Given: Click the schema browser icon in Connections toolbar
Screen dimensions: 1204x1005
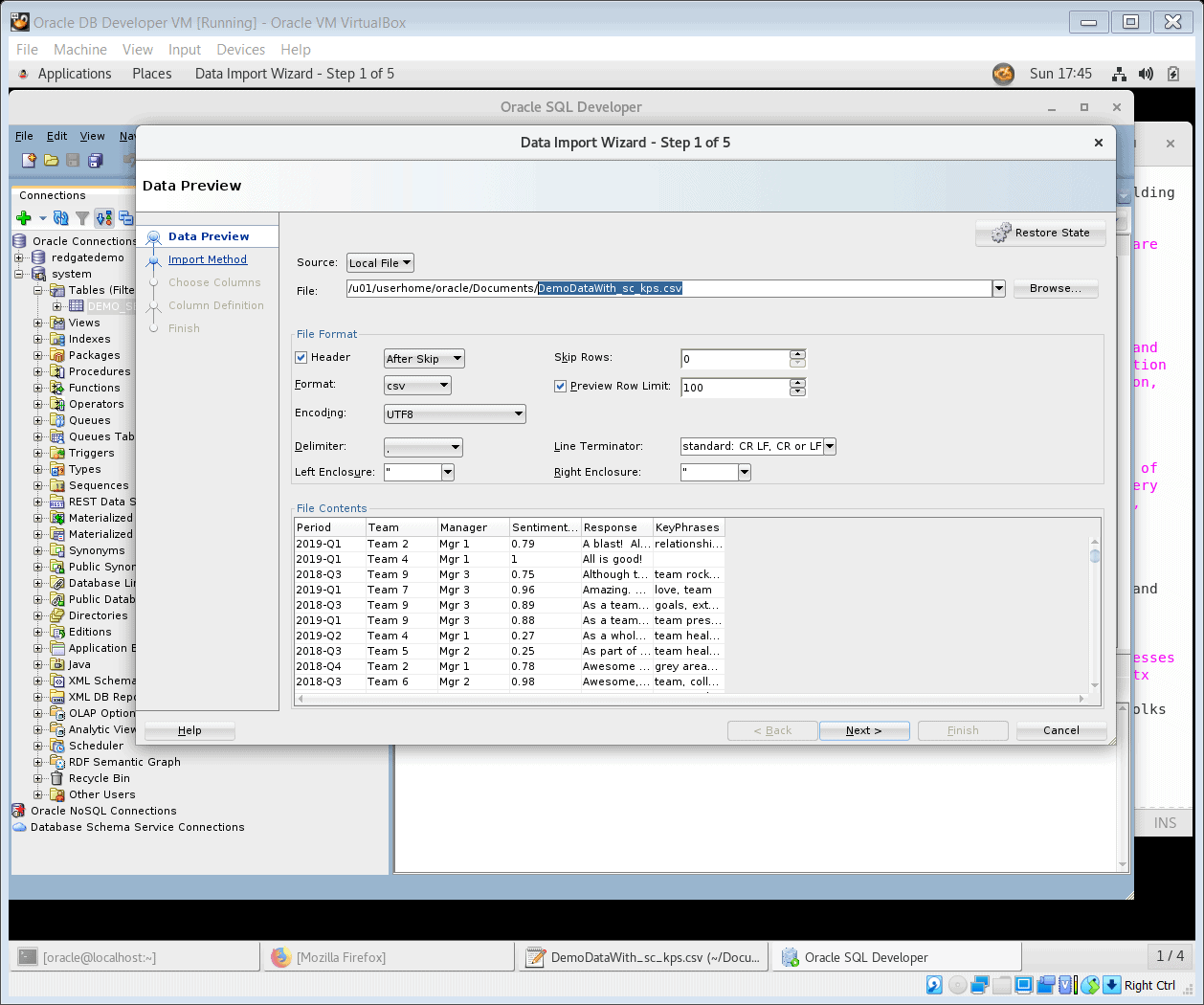Looking at the screenshot, I should [x=104, y=218].
